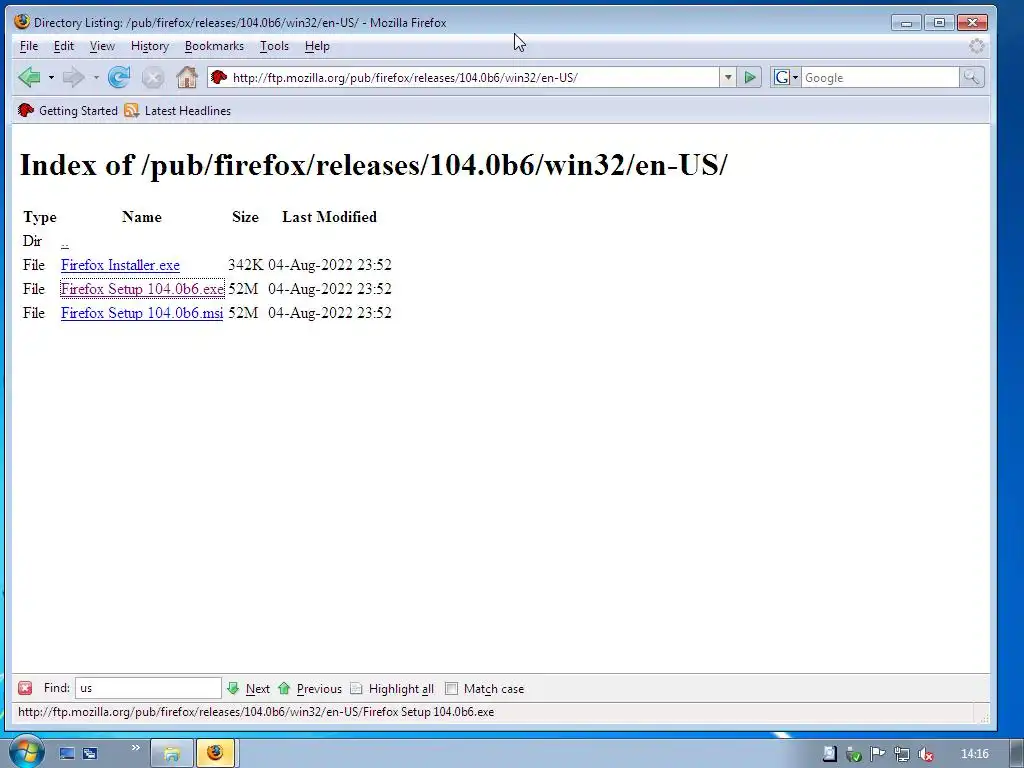Click Show Desktop quick launch icon
1024x768 pixels.
coord(67,753)
